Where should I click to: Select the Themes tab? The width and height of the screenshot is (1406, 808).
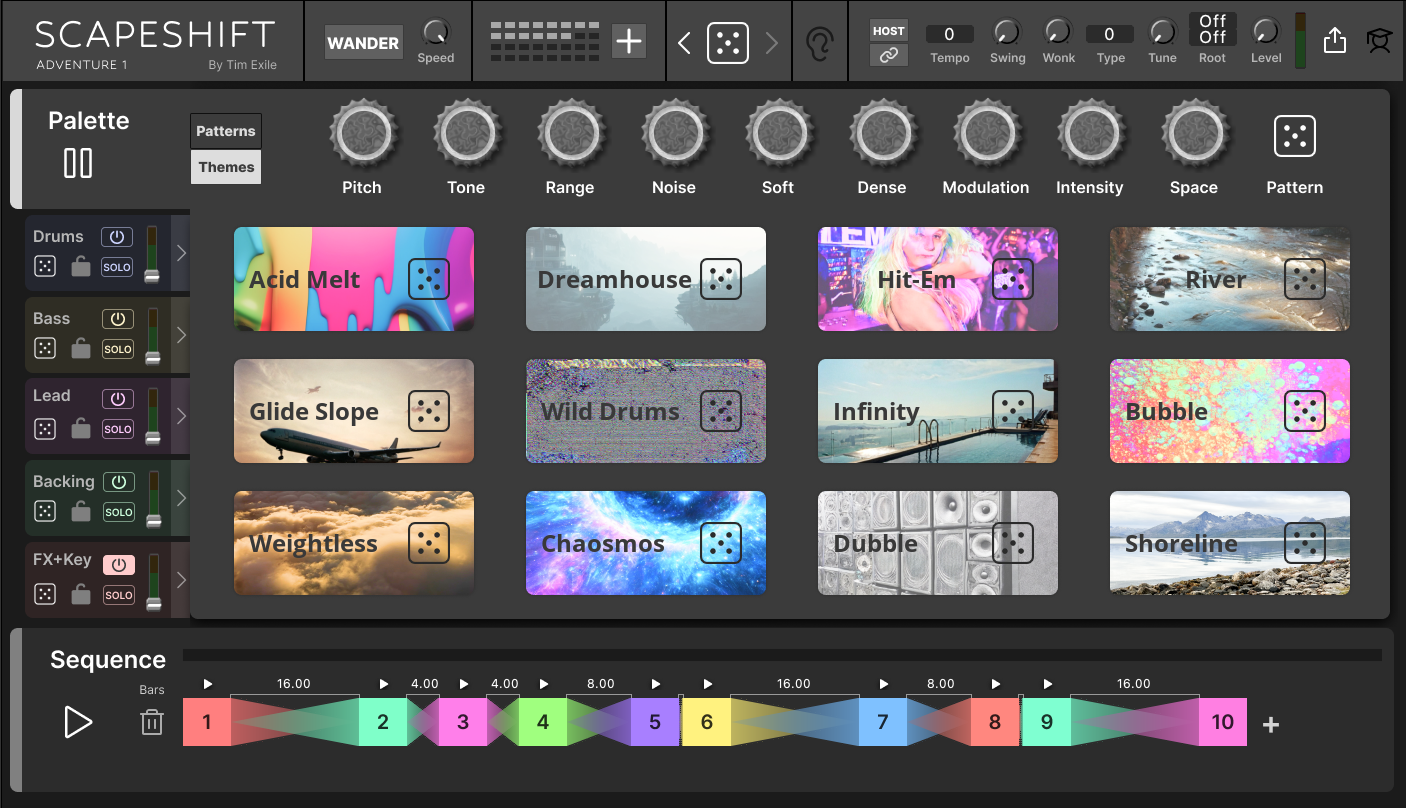click(226, 167)
